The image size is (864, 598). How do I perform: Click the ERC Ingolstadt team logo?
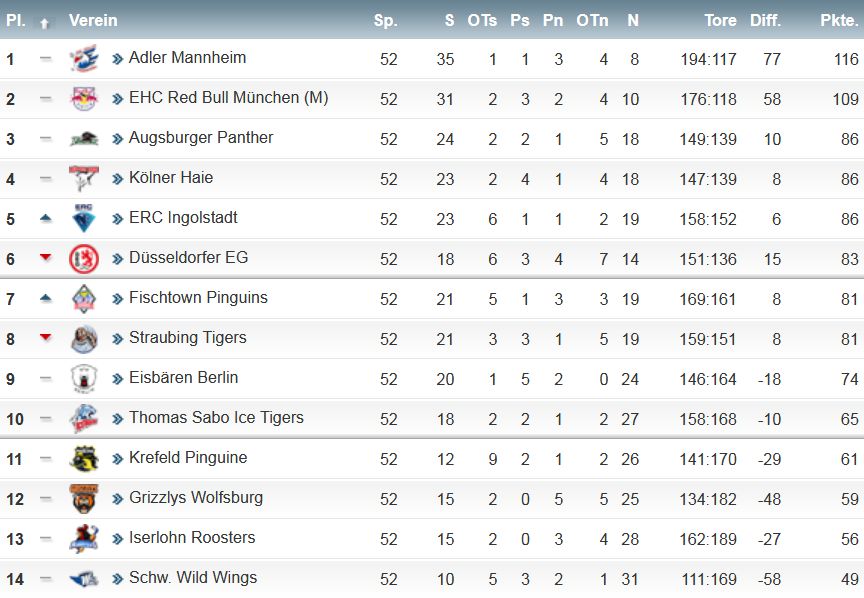tap(84, 218)
